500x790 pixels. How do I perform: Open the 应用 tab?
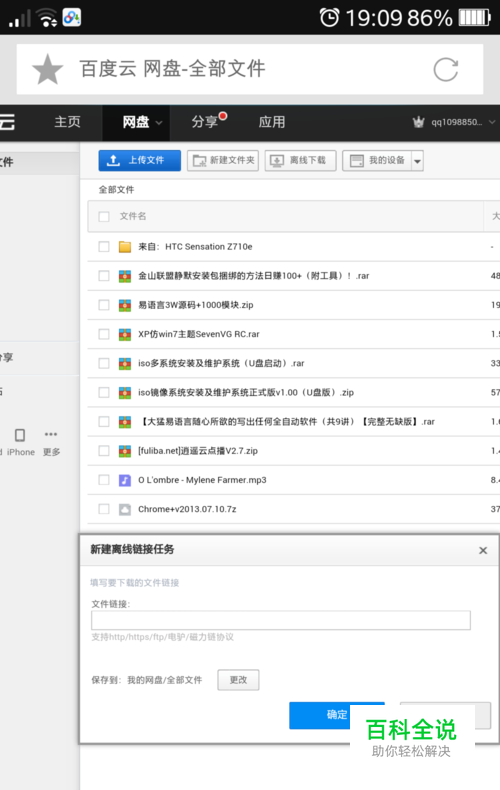[x=272, y=122]
